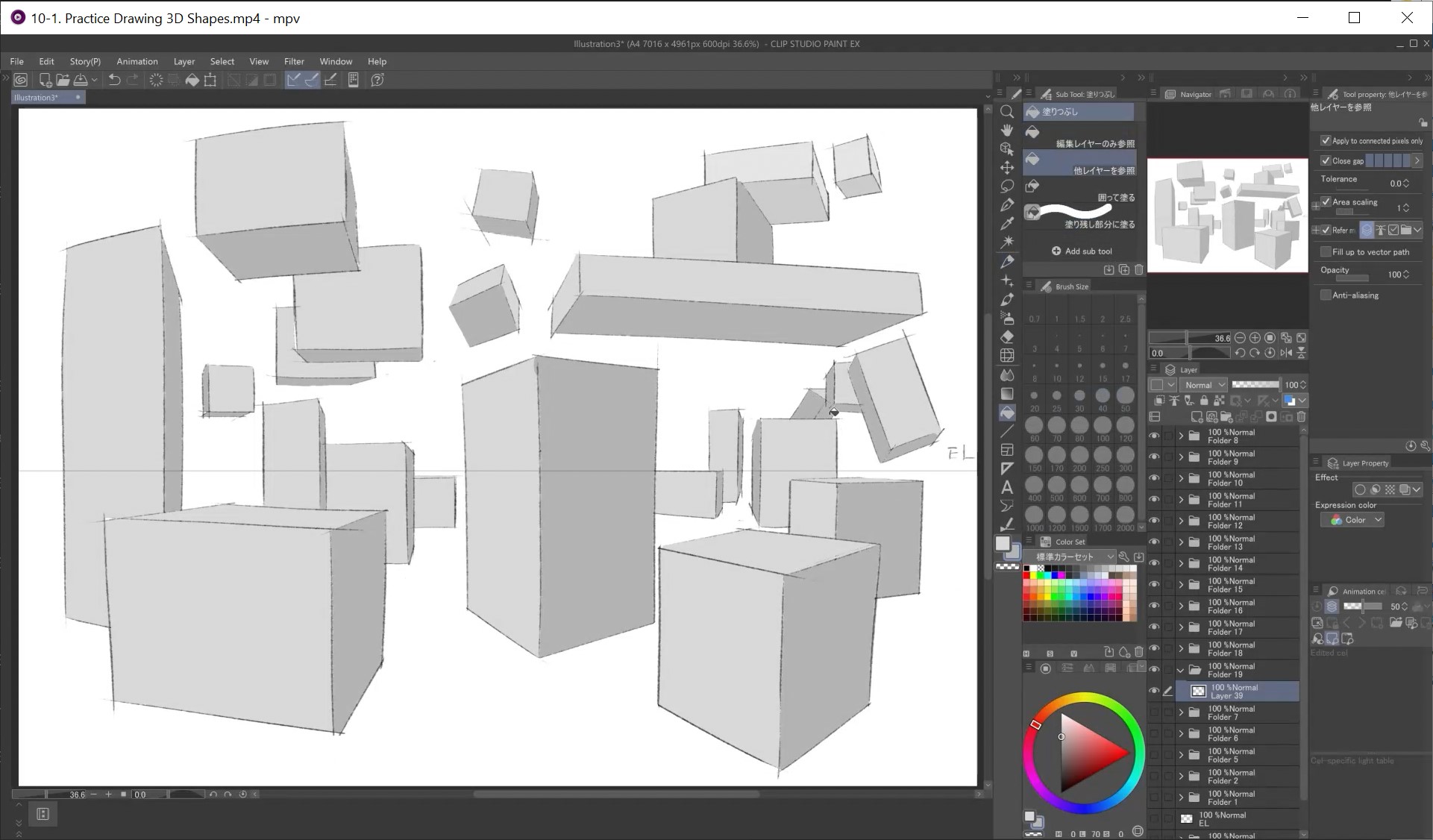The height and width of the screenshot is (840, 1433).
Task: Select the Lasso selection tool
Action: point(1007,186)
